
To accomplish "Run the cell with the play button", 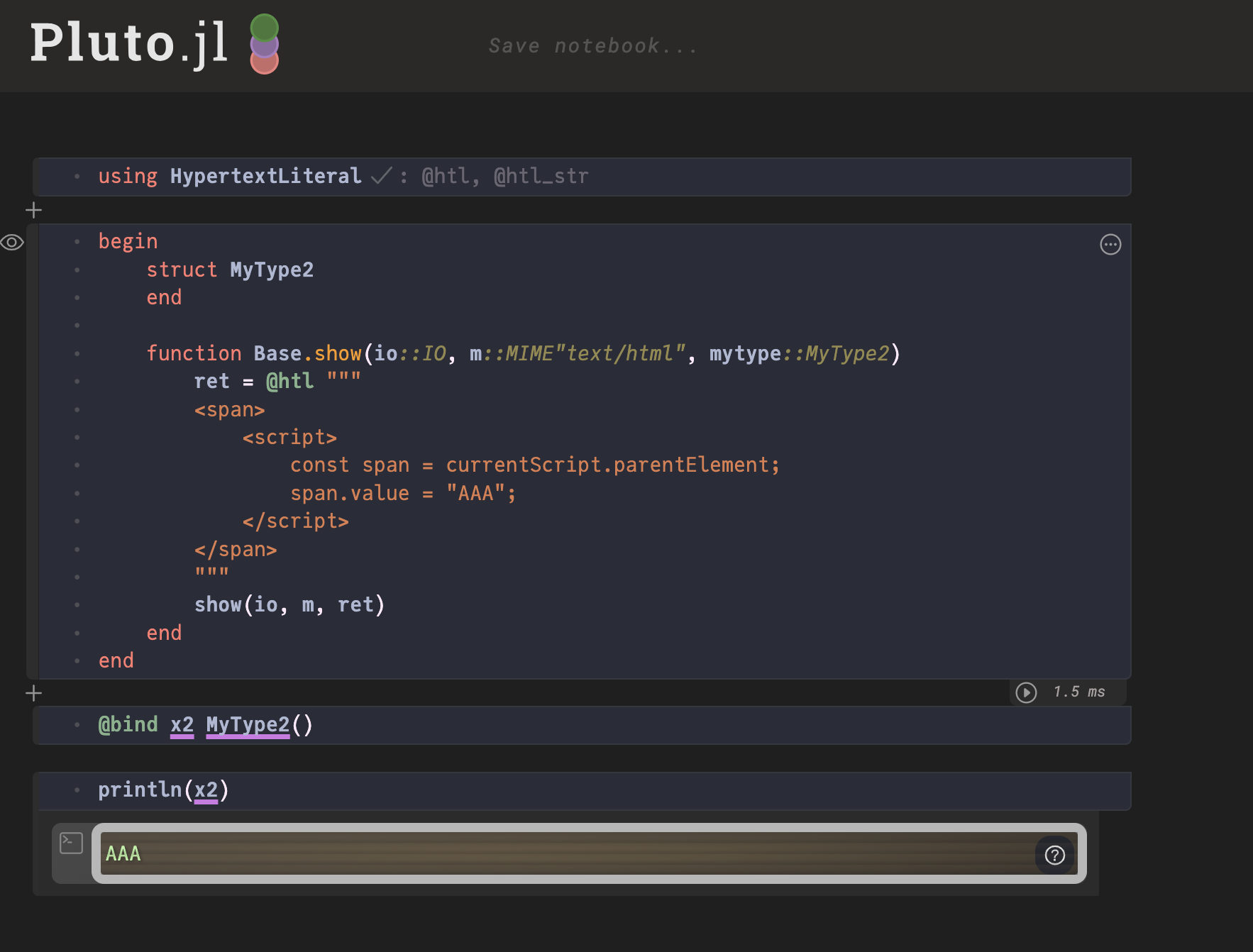I will pyautogui.click(x=1026, y=692).
